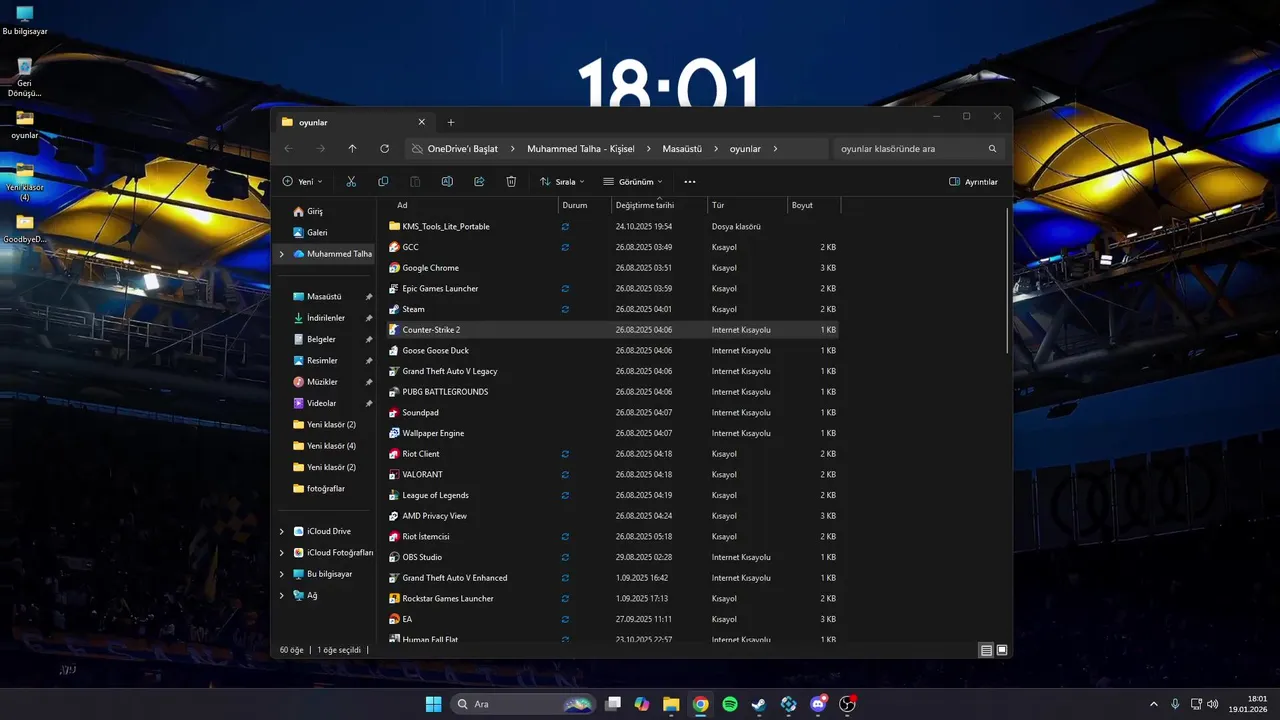Click the volume icon in system tray
This screenshot has height=720, width=1280.
tap(1213, 704)
